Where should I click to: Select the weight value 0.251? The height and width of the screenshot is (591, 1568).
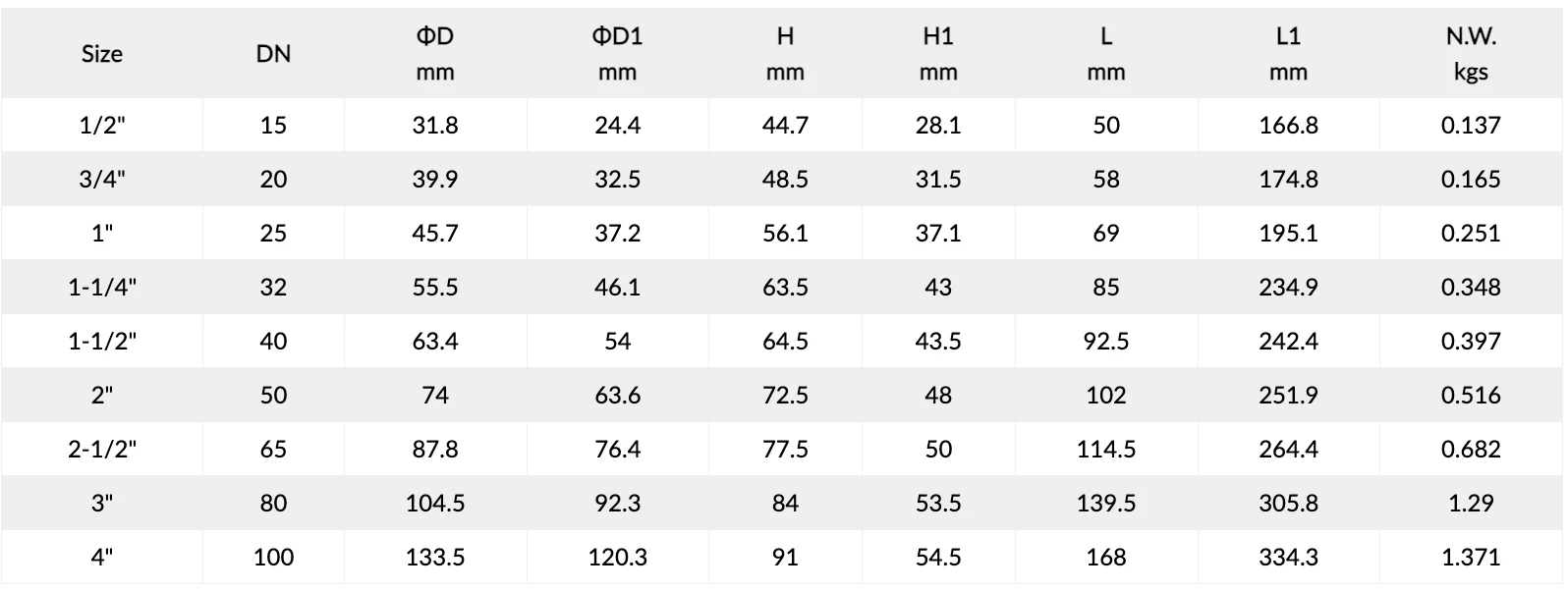(1471, 234)
